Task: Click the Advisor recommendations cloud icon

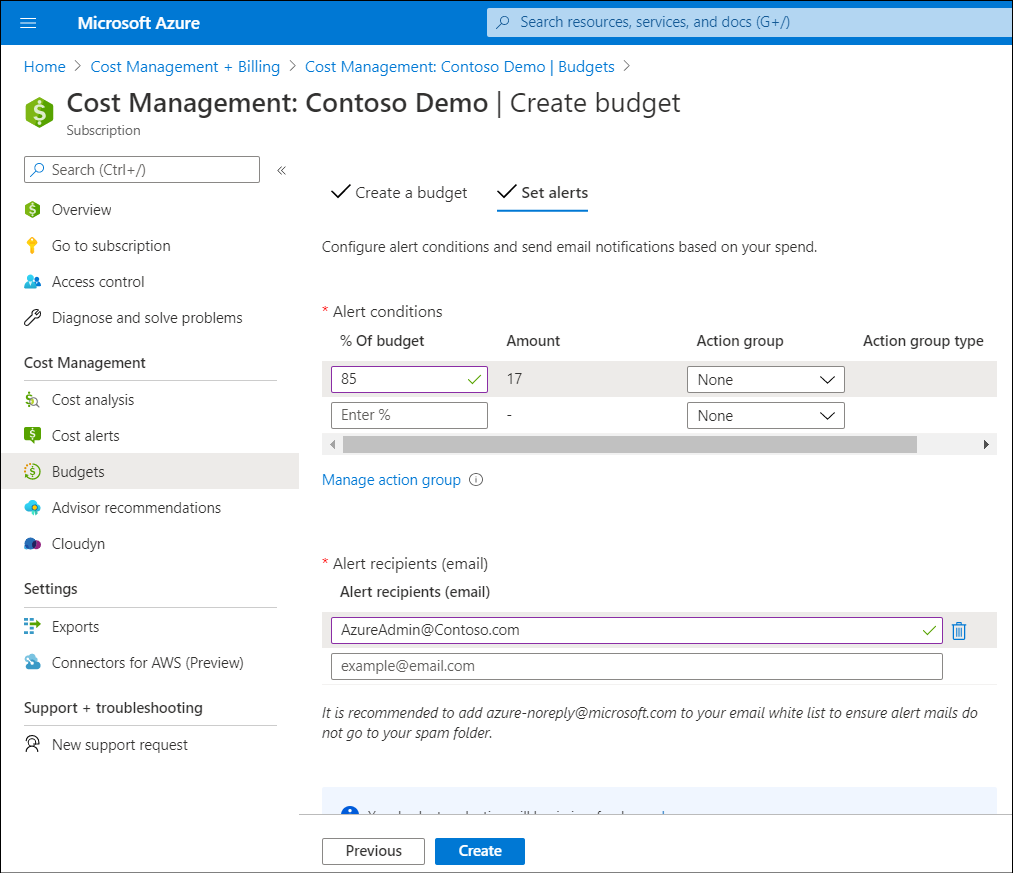Action: 32,508
